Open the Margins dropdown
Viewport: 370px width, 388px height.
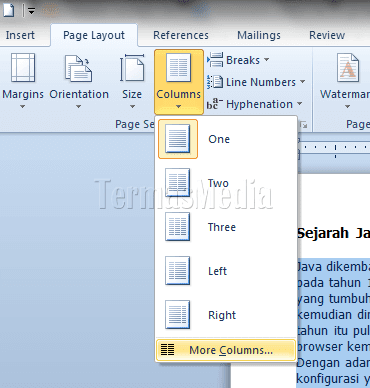click(x=23, y=81)
